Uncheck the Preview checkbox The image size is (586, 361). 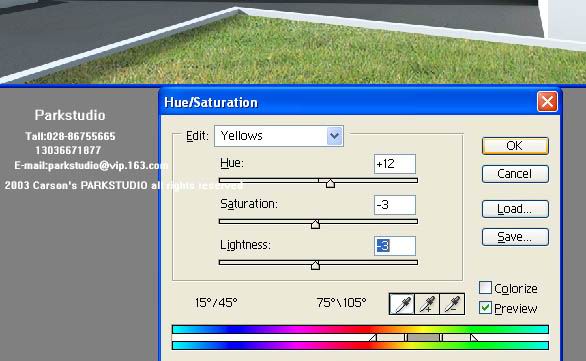point(485,308)
